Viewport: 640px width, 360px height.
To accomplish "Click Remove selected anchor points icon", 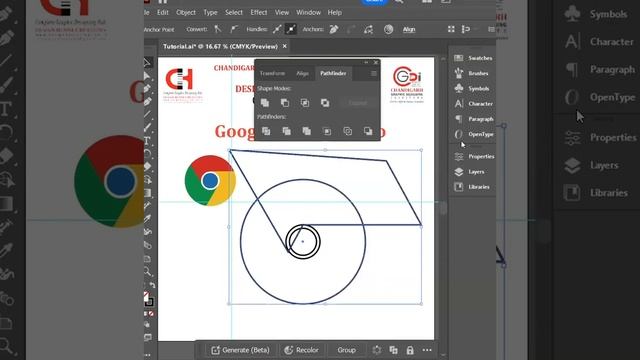I will 334,29.
